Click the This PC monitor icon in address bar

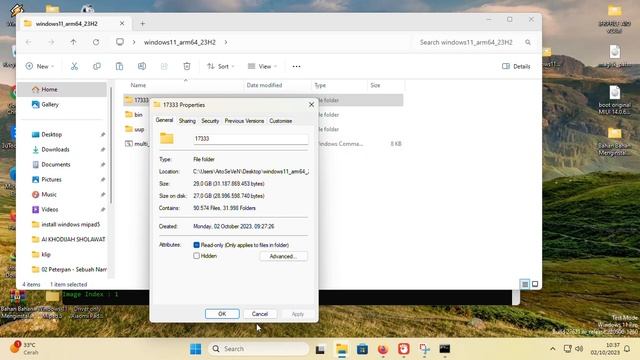point(120,42)
